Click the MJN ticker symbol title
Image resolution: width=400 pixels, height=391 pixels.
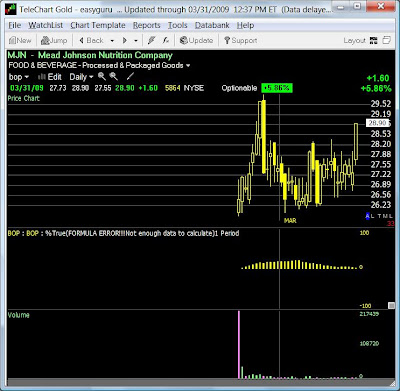tap(17, 55)
